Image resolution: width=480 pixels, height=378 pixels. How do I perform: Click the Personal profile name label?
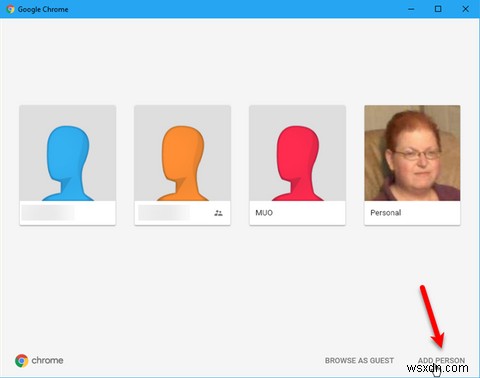386,213
